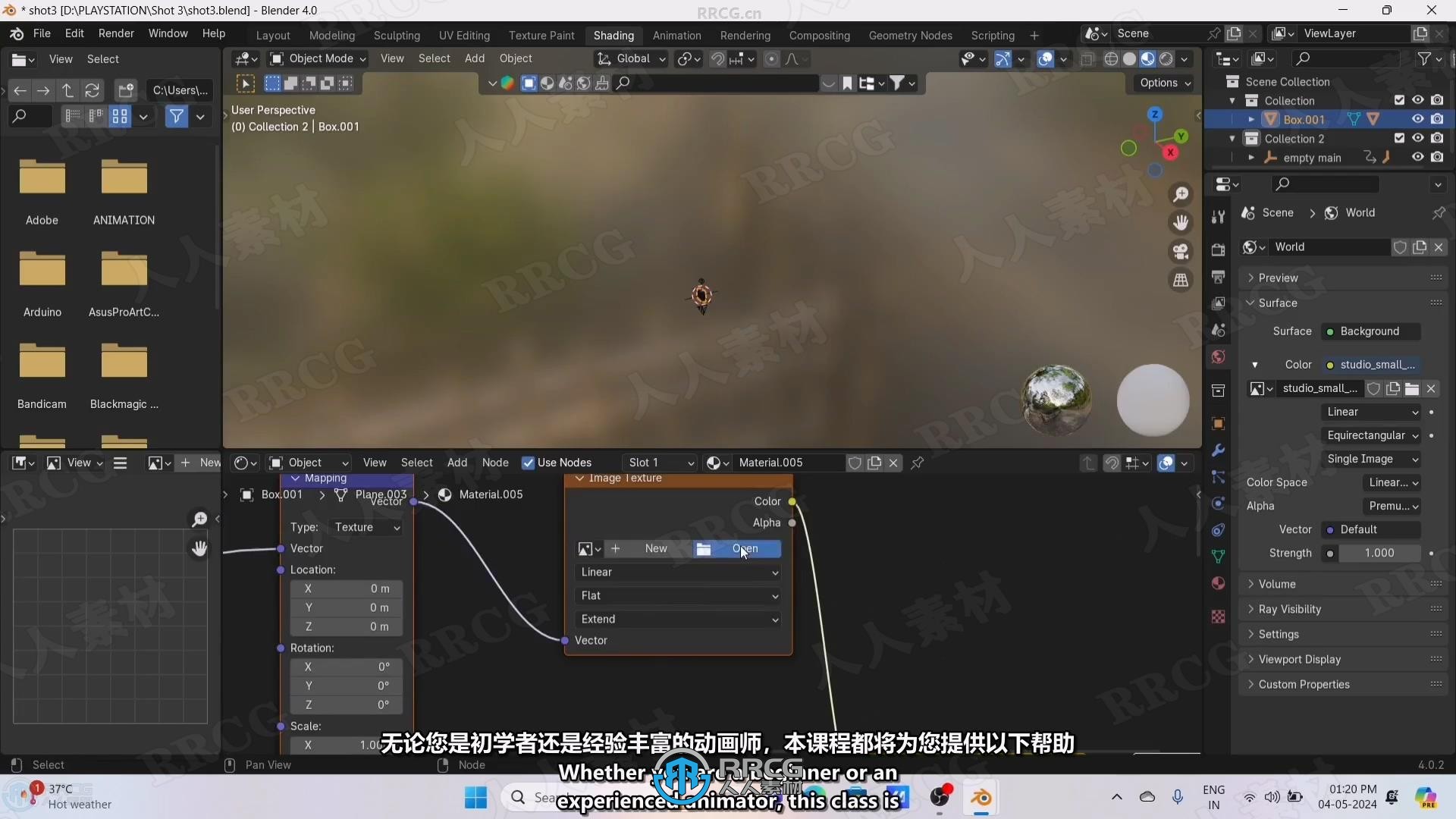The height and width of the screenshot is (819, 1456).
Task: Select wireframe viewport shading
Action: (x=1112, y=59)
